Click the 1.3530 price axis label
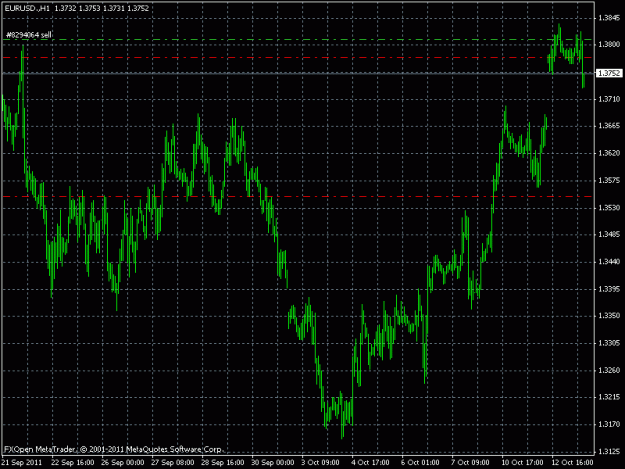625x469 pixels. (x=609, y=208)
